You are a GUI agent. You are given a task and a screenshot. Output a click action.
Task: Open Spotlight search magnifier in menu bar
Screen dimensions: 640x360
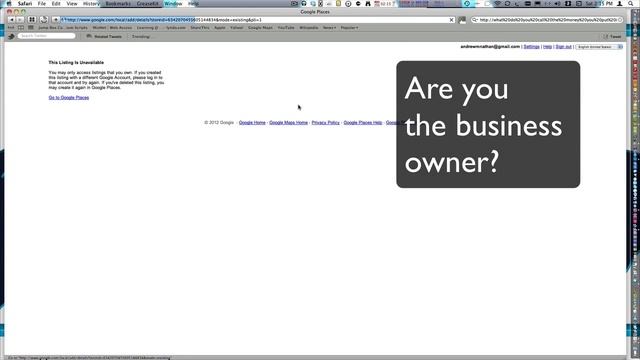[x=631, y=3]
